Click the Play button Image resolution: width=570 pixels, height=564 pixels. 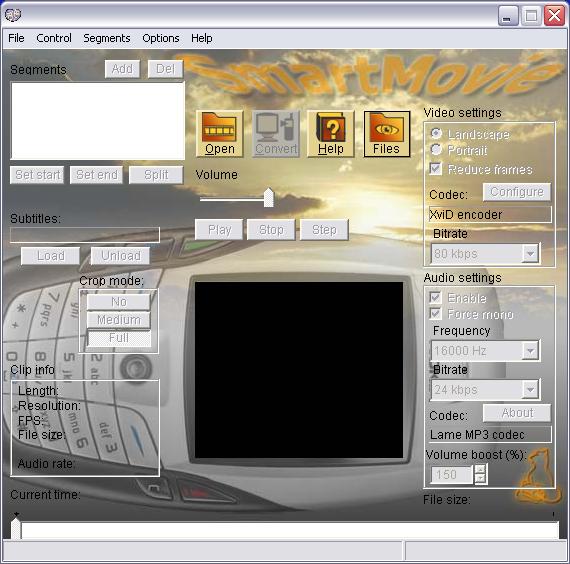(219, 230)
